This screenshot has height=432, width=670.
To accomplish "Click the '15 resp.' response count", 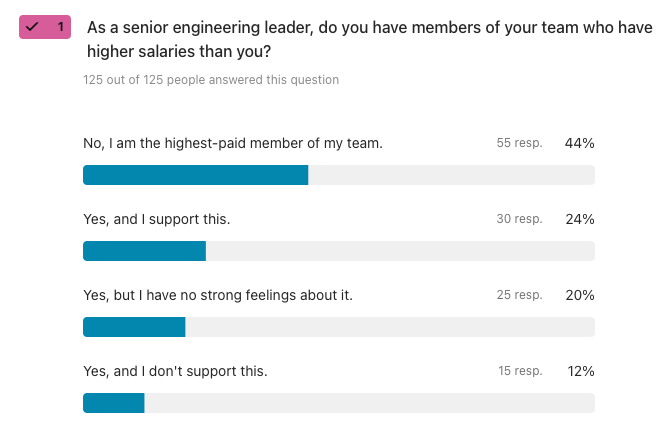I will click(520, 371).
